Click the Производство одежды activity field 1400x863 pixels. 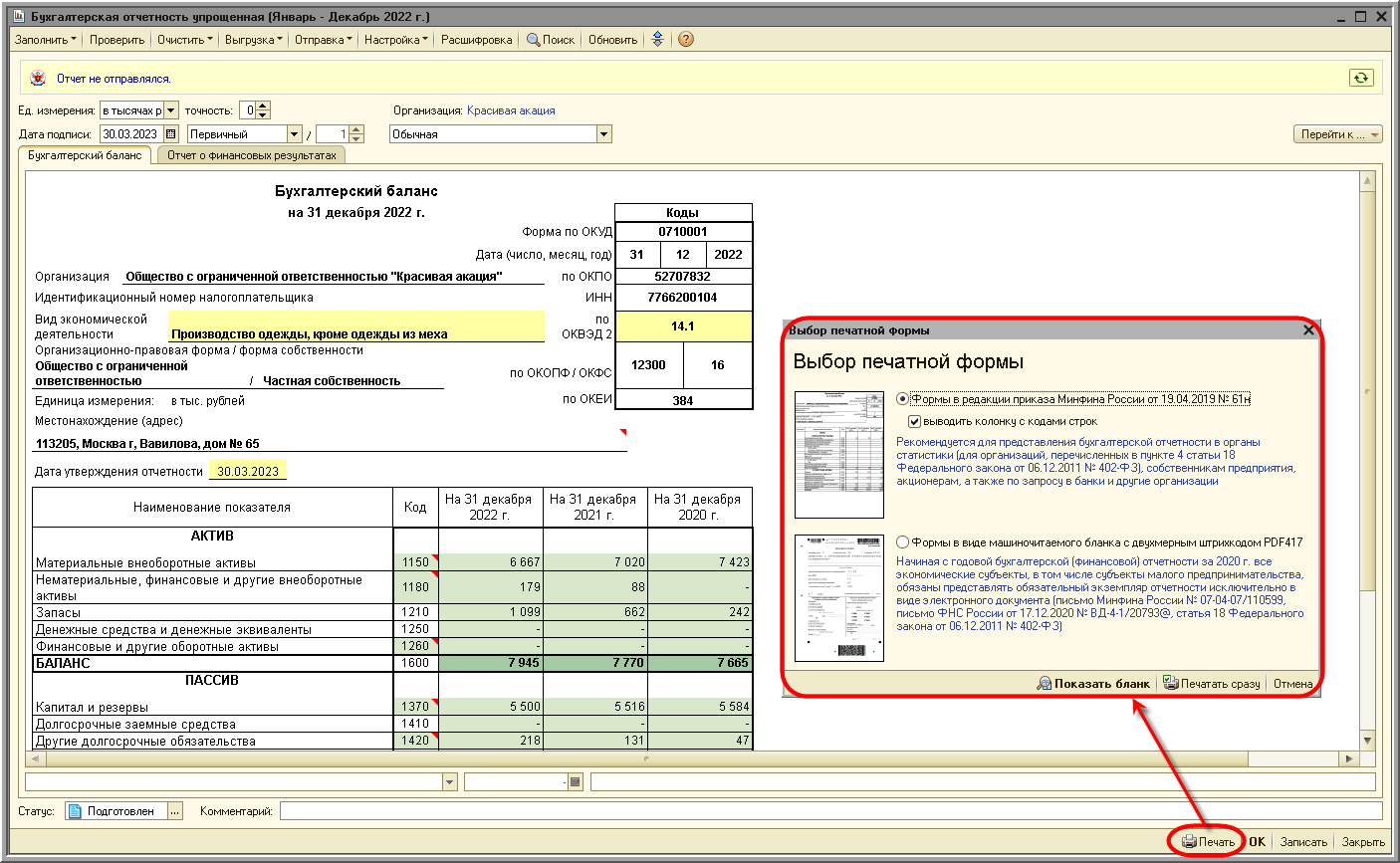click(356, 326)
